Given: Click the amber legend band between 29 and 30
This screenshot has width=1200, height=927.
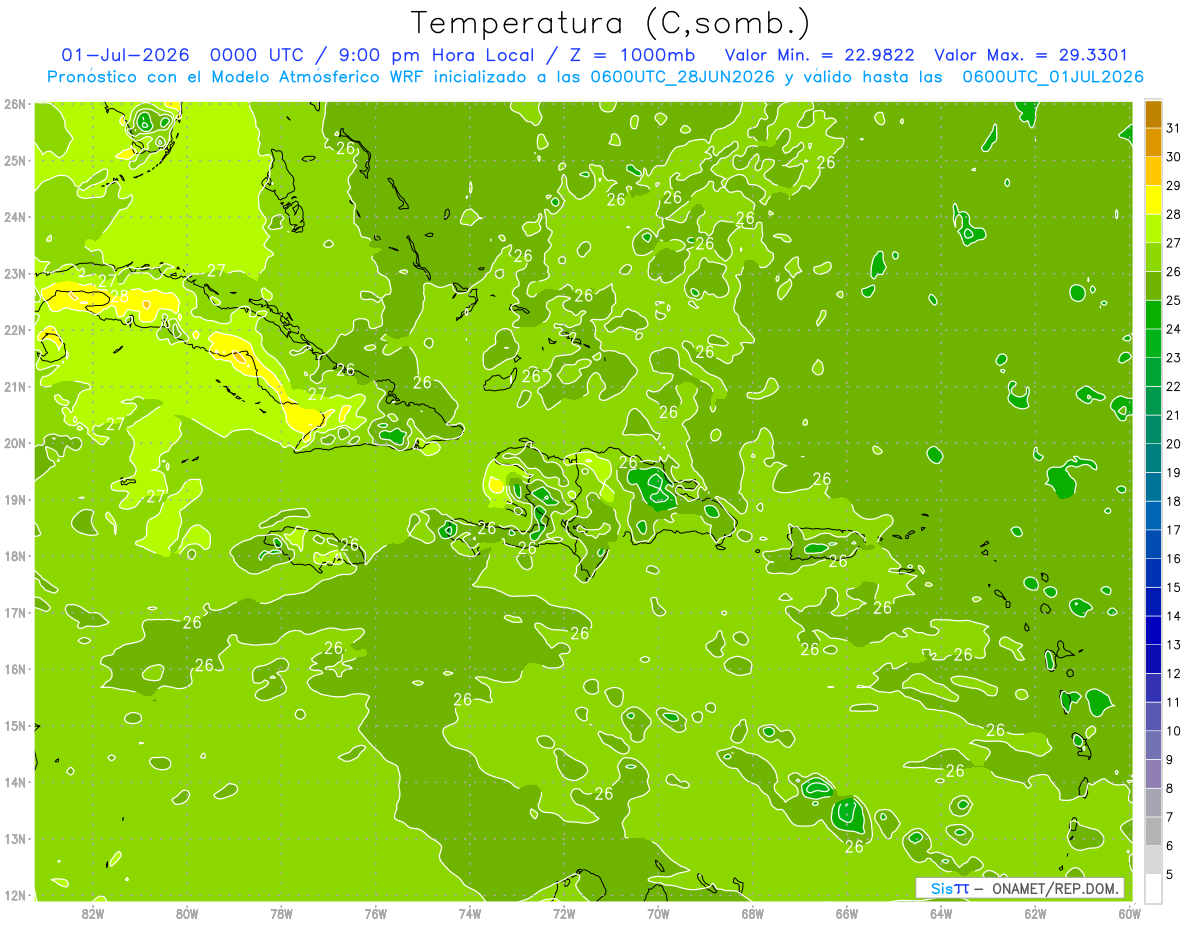Looking at the screenshot, I should point(1153,171).
